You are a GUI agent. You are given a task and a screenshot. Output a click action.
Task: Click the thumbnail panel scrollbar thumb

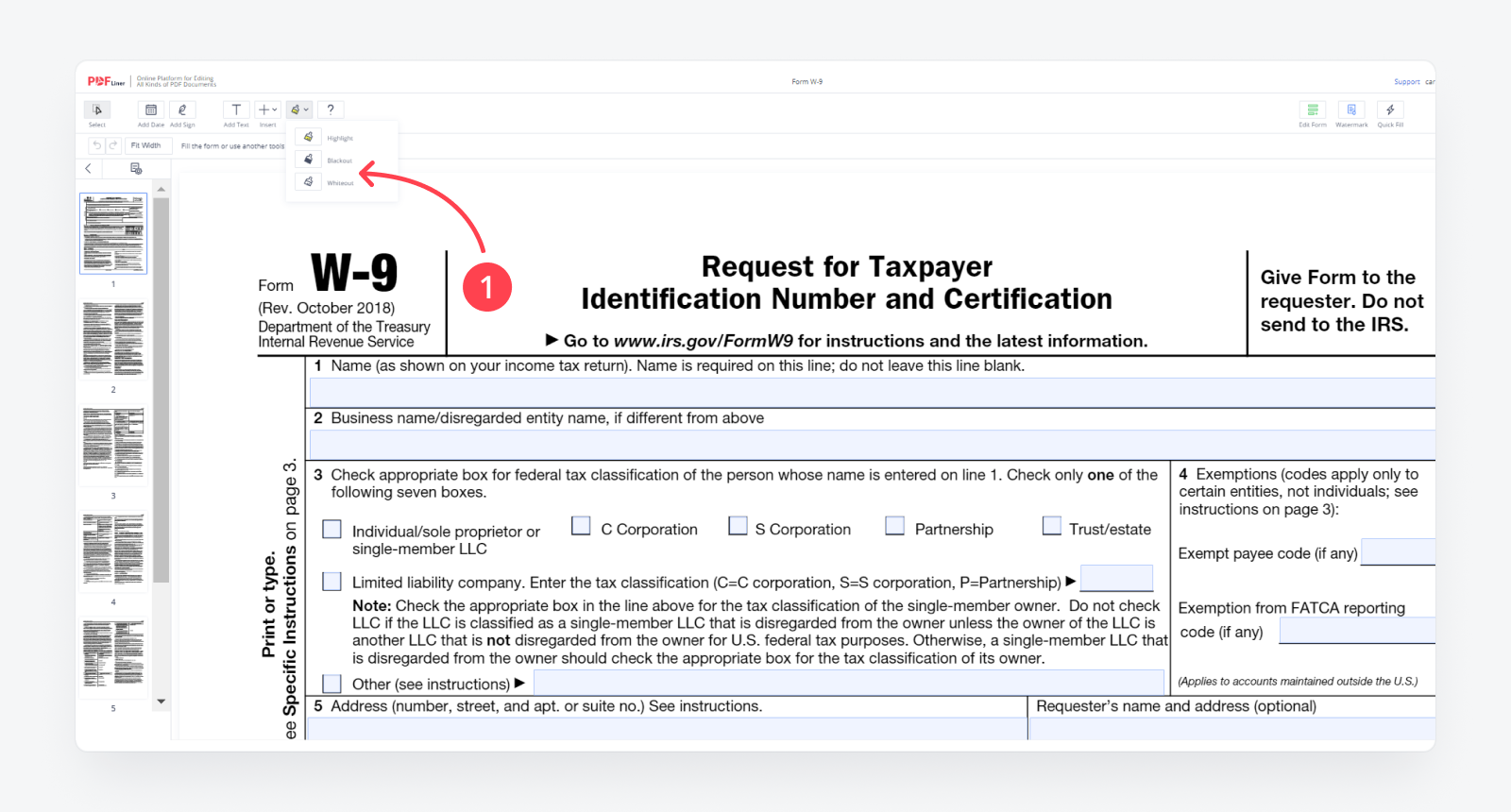(161, 390)
